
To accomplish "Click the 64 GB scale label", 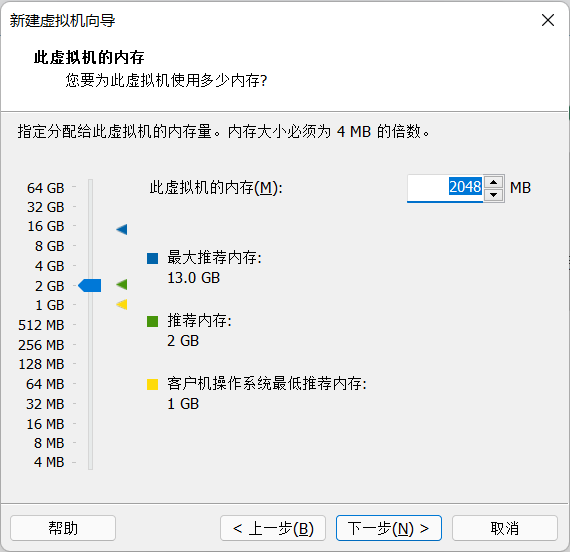I will [x=45, y=188].
